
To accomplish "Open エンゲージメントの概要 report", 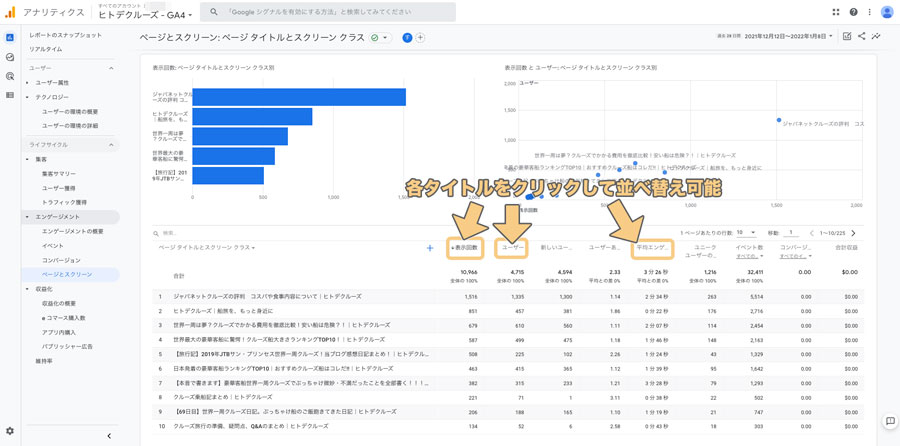I will [72, 231].
